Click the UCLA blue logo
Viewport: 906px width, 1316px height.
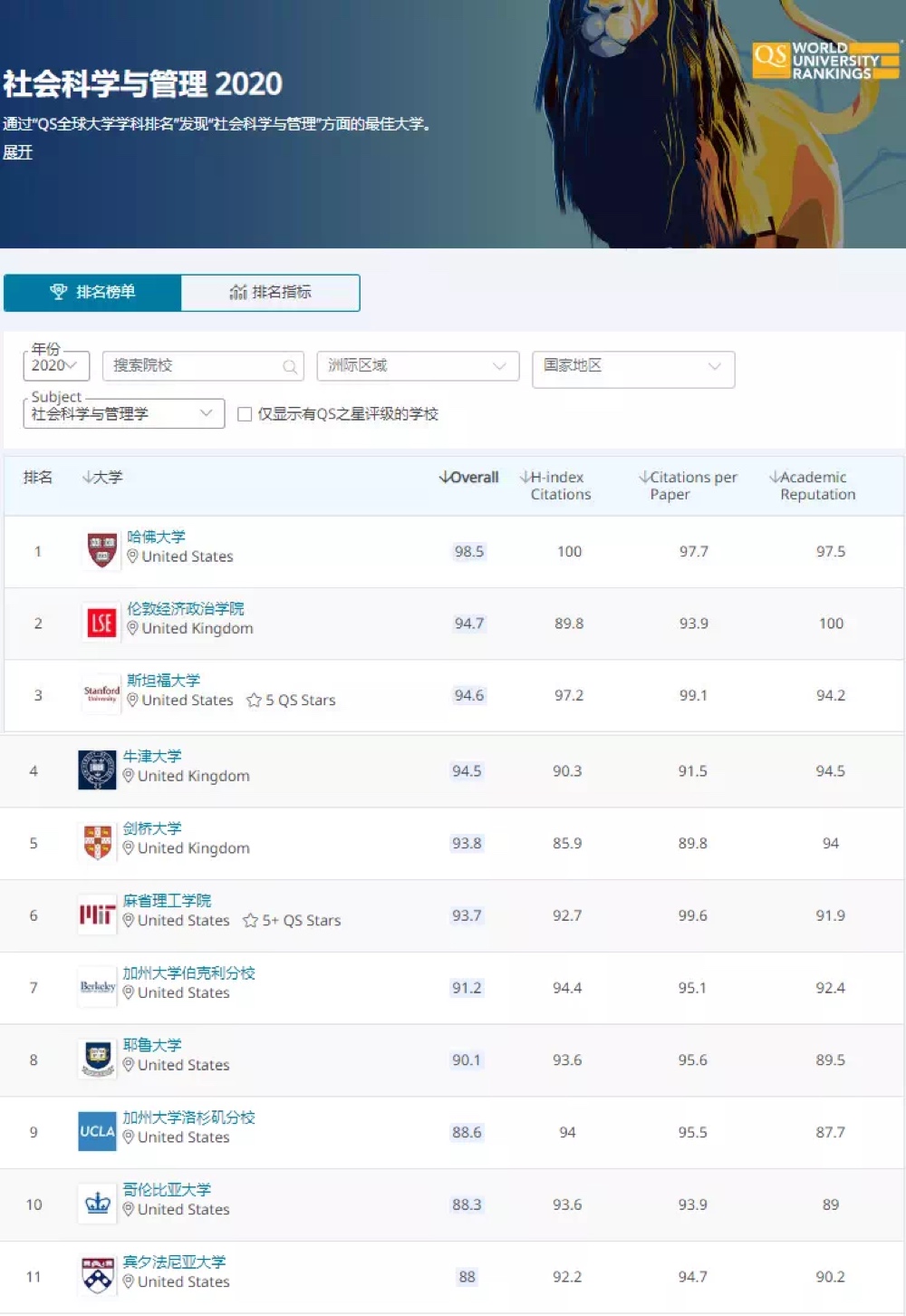pos(97,1131)
